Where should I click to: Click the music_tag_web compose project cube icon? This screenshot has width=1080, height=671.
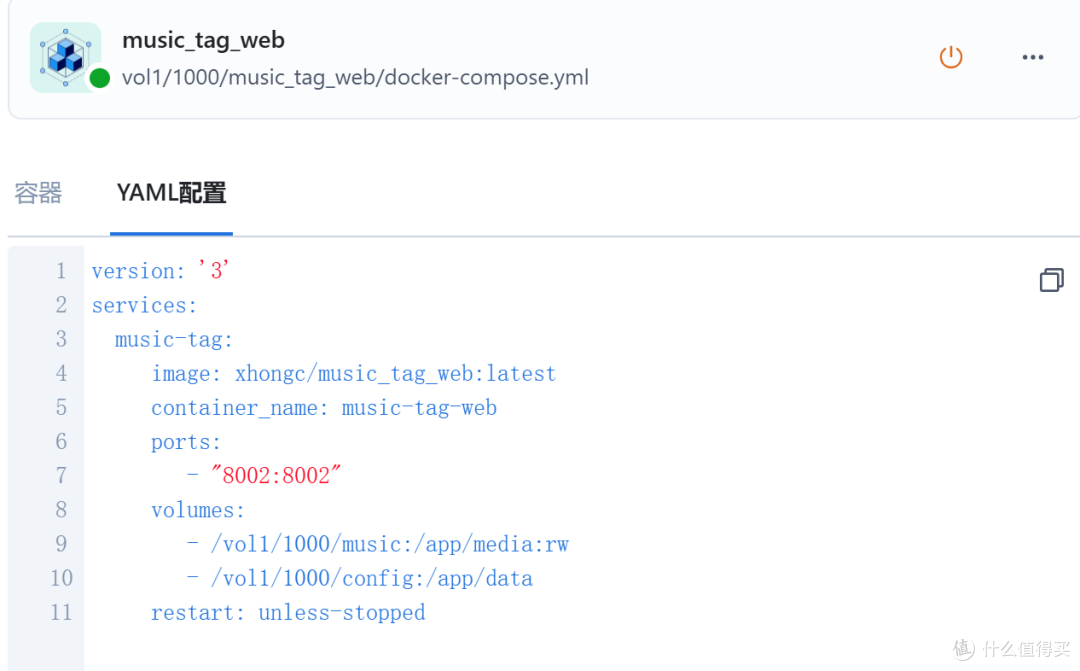(65, 57)
